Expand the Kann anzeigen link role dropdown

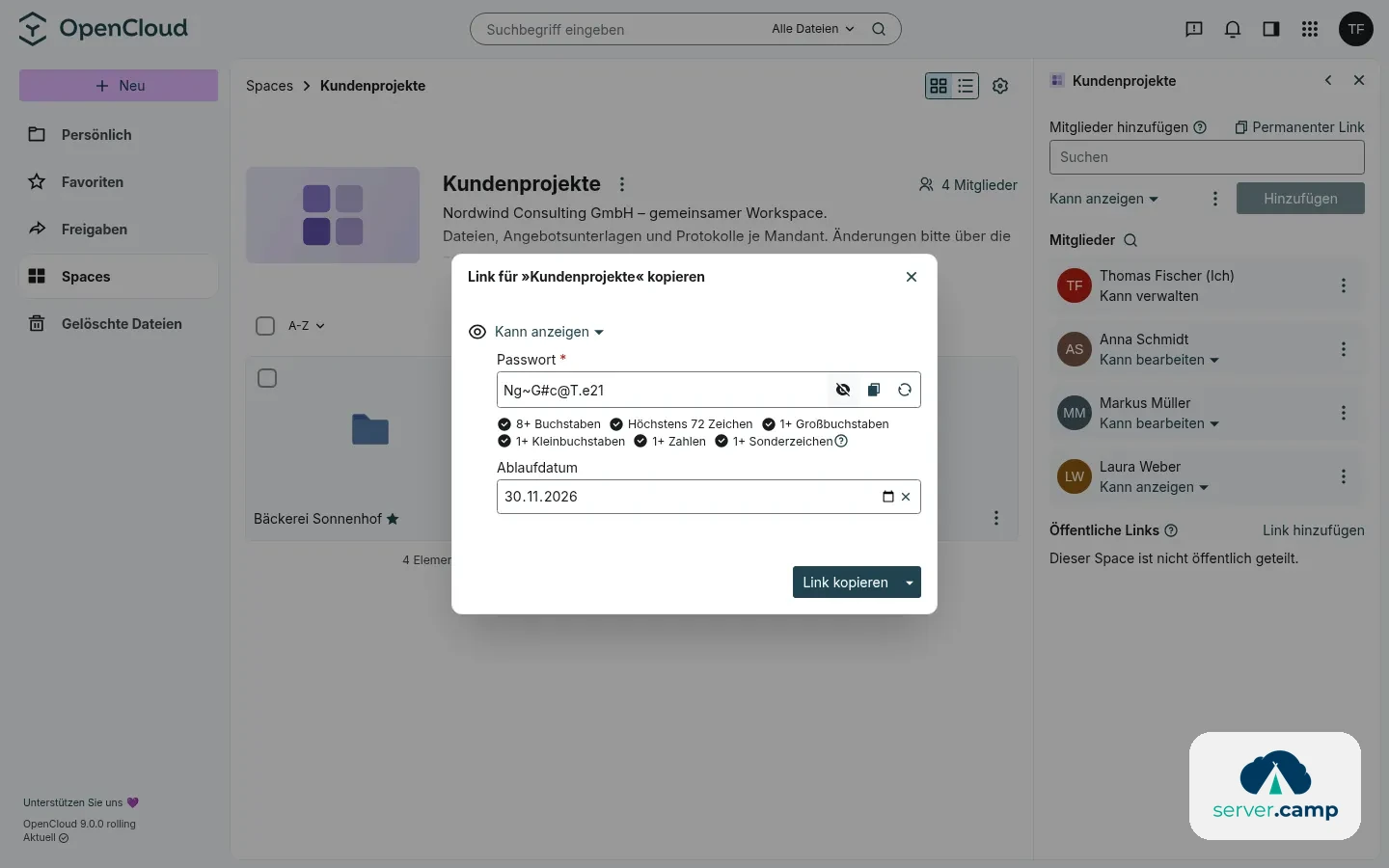coord(549,332)
